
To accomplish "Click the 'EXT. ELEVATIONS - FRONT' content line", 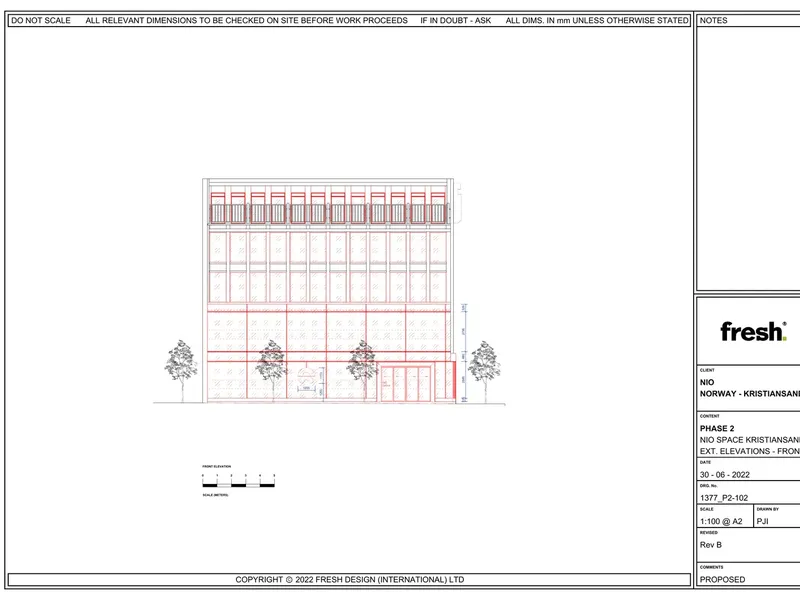I will click(x=749, y=452).
